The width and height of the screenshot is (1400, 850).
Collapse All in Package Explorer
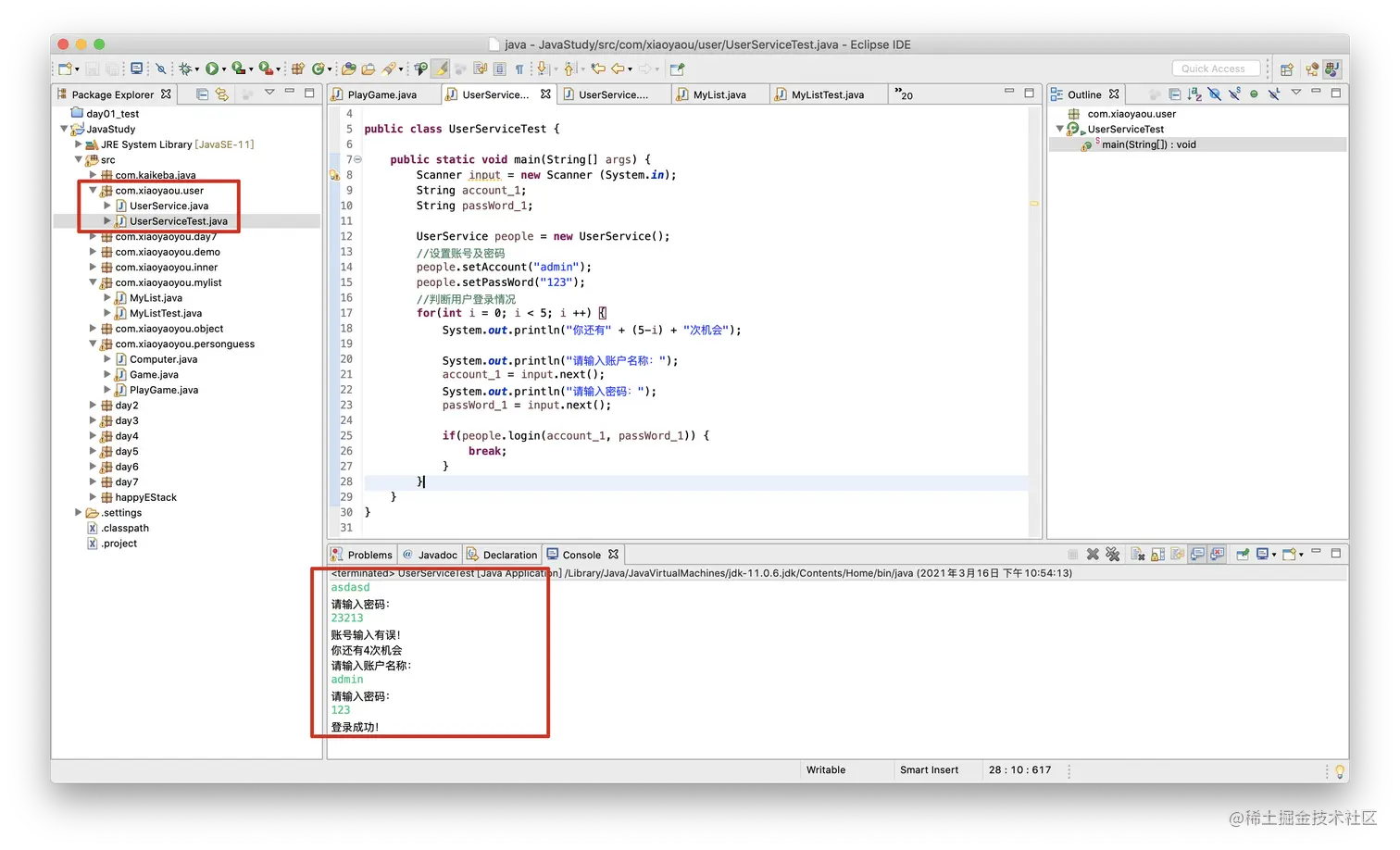point(202,94)
